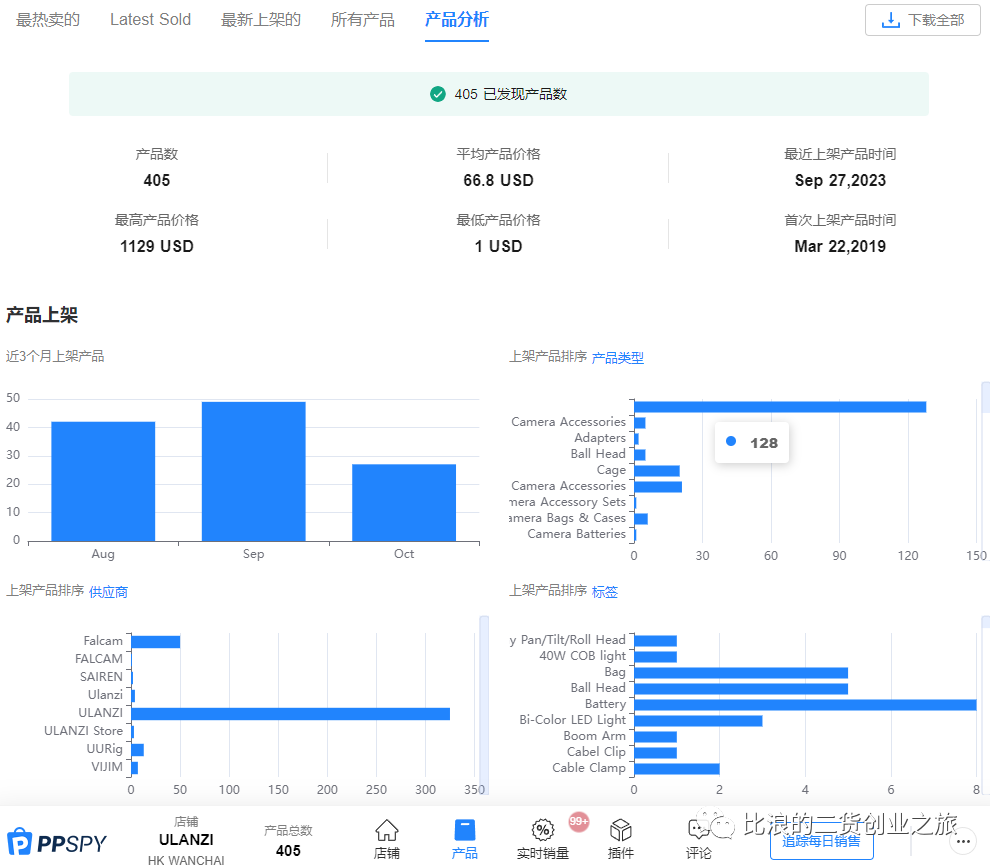Click the Cabel Clip tag label

596,752
